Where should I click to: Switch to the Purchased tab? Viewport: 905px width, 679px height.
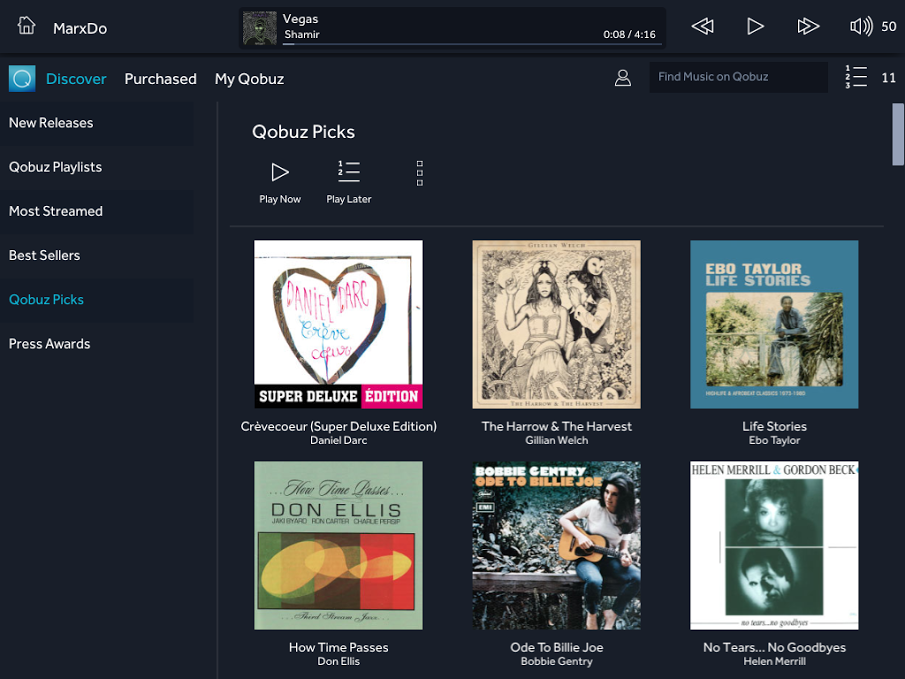160,79
